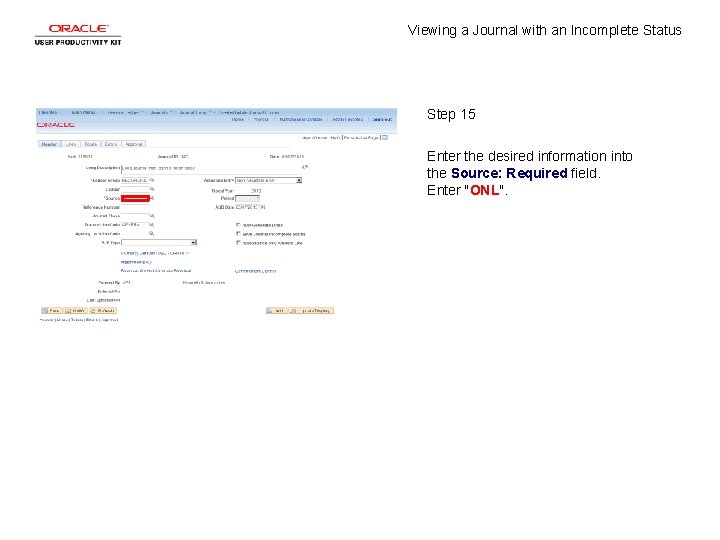Open the Commitment Control link
The width and height of the screenshot is (720, 540).
(255, 271)
